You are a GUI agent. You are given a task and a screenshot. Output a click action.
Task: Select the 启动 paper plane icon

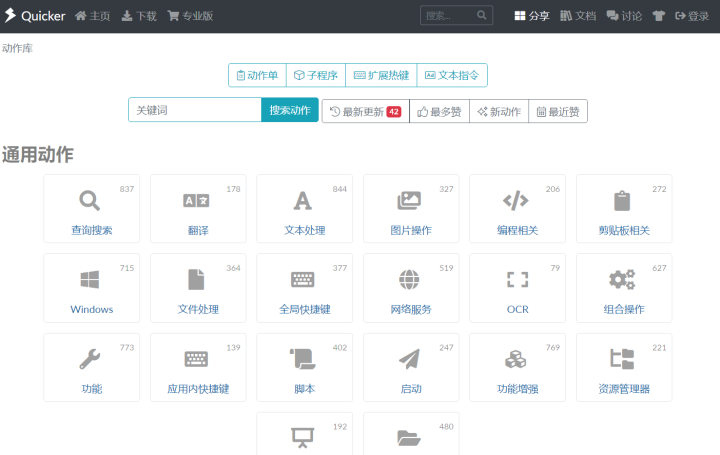click(x=409, y=359)
